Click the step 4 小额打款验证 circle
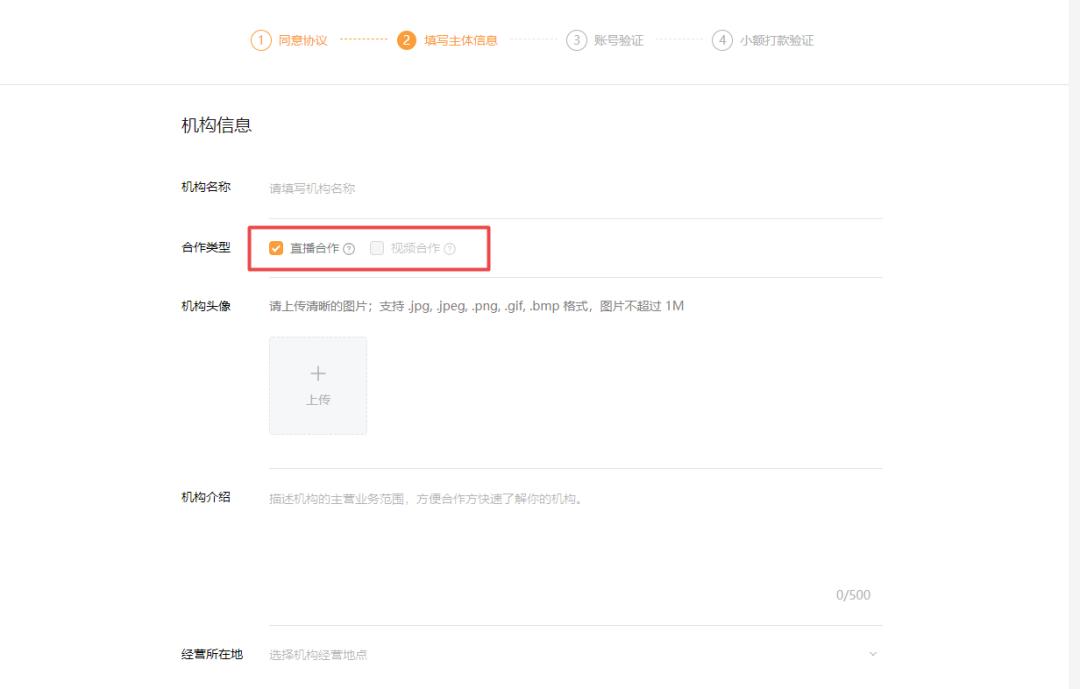The image size is (1080, 689). (722, 40)
